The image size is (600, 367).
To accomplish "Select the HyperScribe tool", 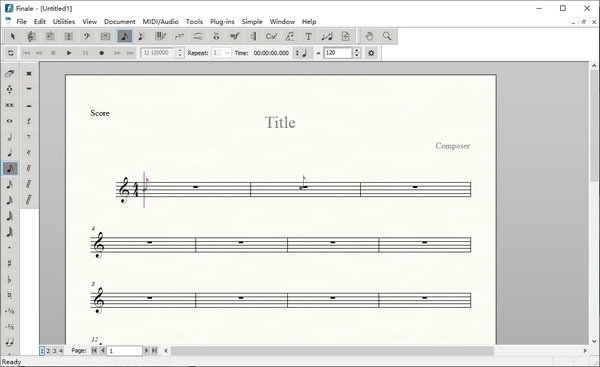I will point(160,36).
